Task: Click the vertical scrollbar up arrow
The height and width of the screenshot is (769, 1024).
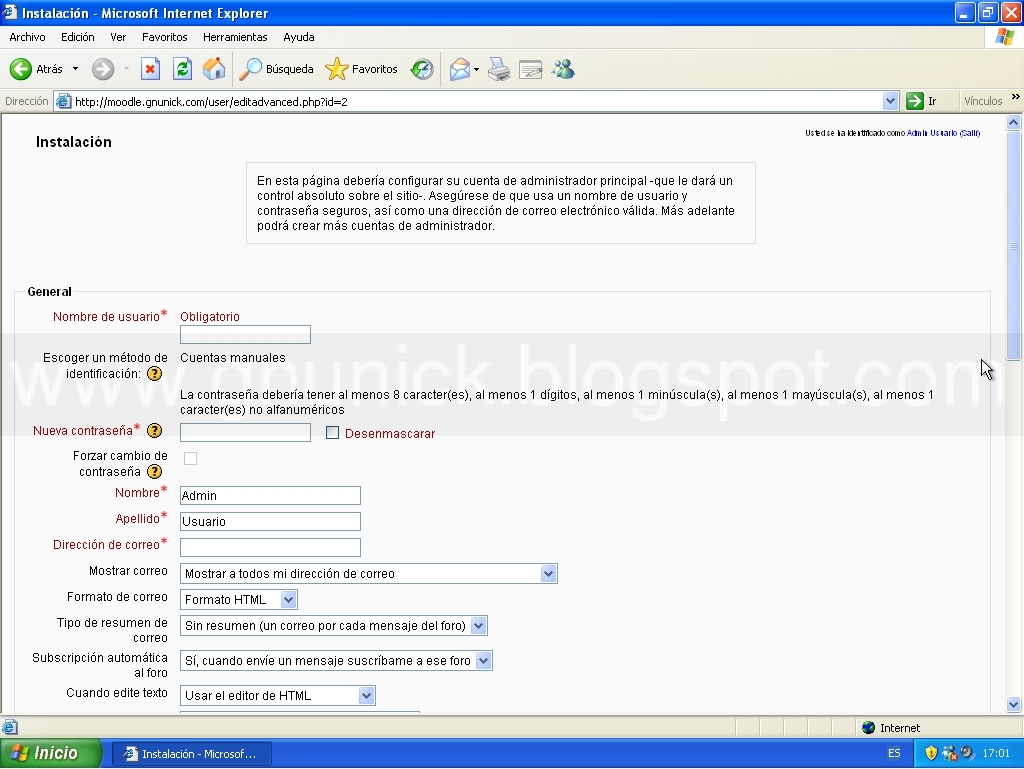Action: 1014,122
